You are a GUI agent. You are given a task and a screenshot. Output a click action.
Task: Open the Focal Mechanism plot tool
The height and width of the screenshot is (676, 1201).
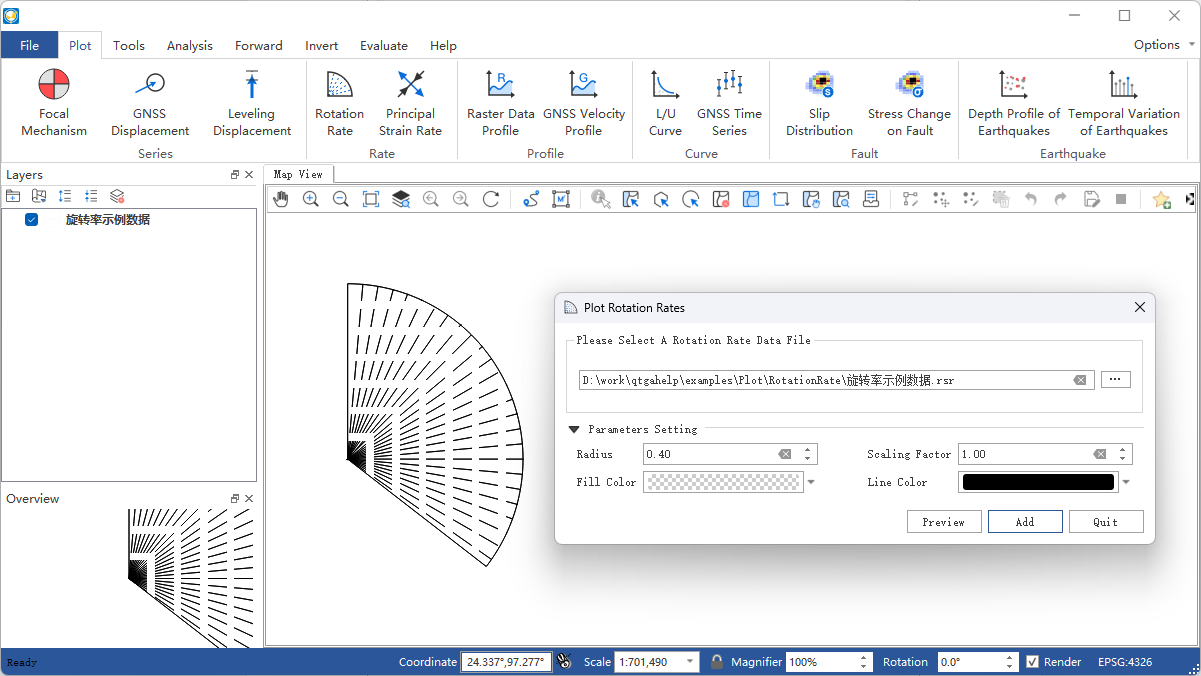(x=54, y=103)
